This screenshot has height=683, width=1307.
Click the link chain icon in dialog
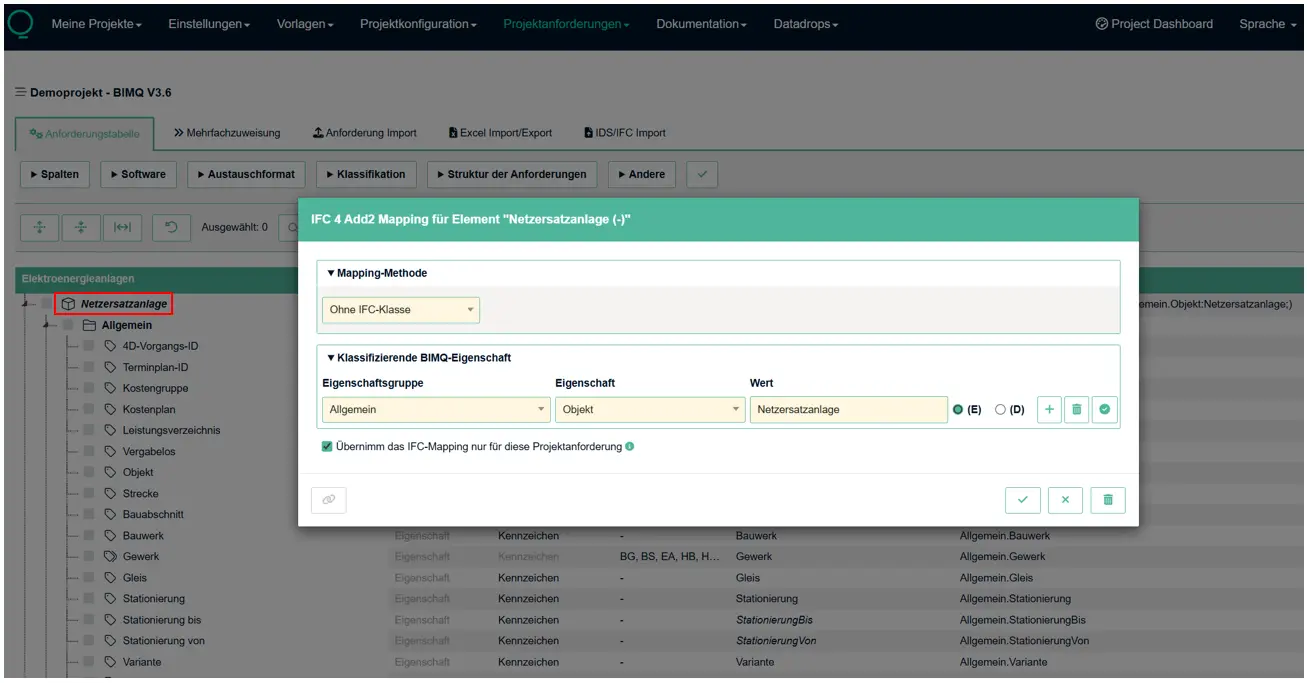tap(329, 500)
